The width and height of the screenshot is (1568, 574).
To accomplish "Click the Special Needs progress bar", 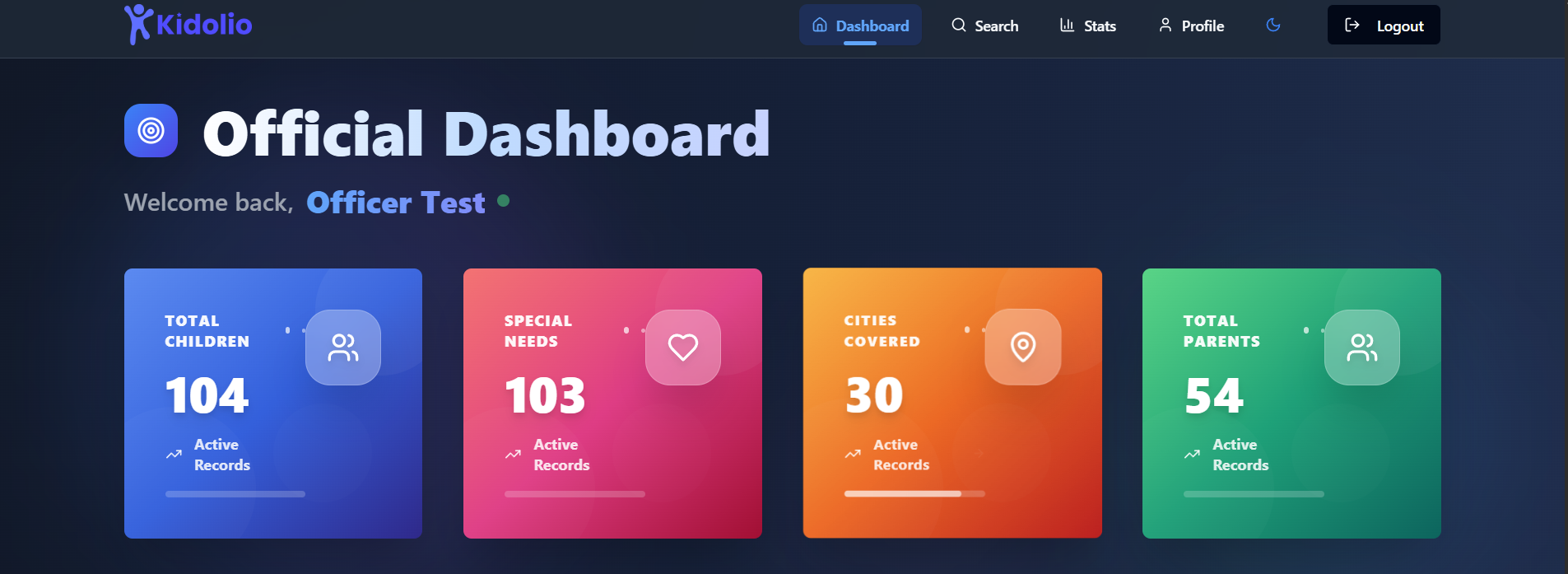I will click(575, 494).
